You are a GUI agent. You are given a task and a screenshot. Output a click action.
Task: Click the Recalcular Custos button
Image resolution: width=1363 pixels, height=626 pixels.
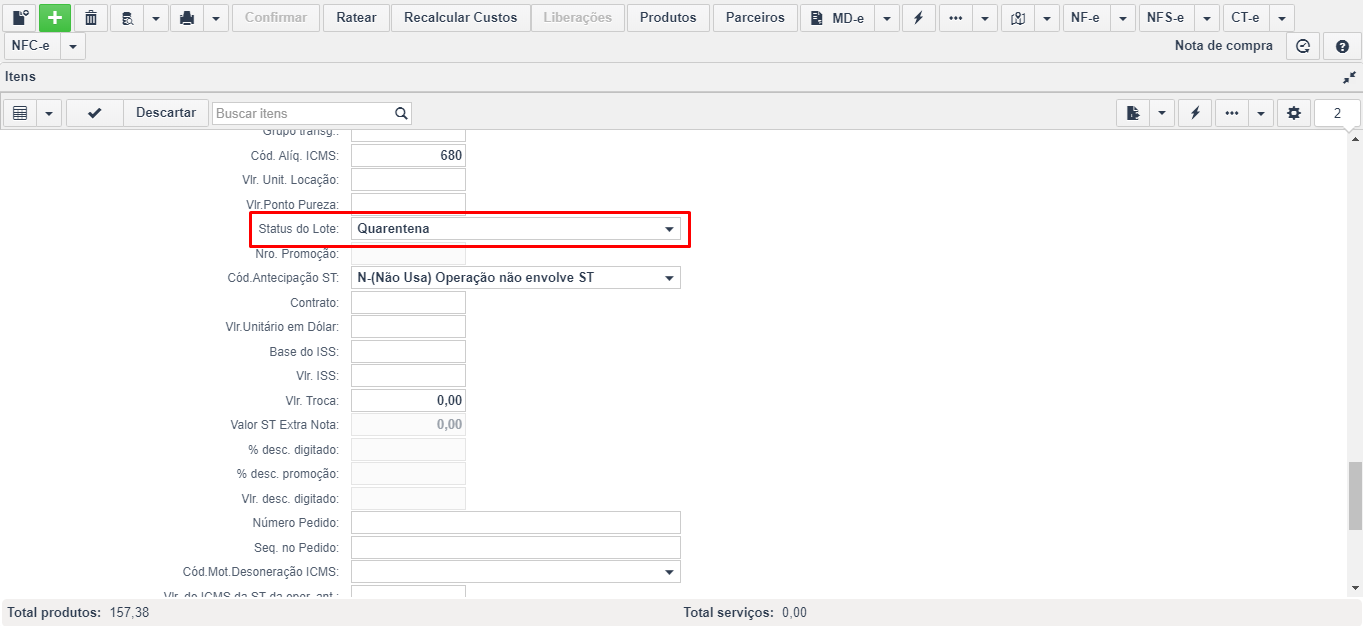[461, 18]
